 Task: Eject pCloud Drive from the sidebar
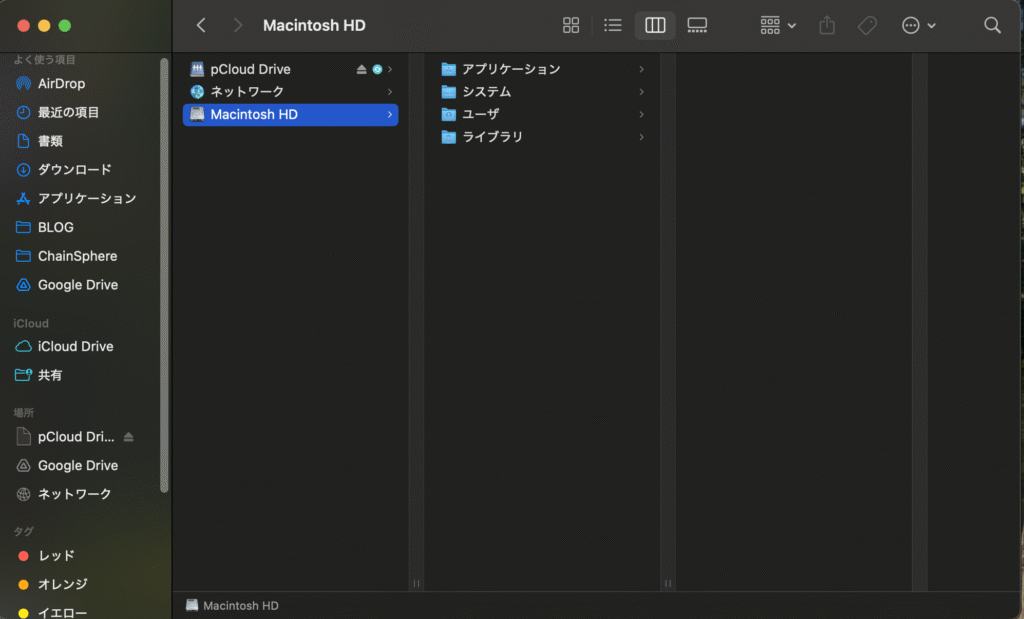[x=129, y=437]
